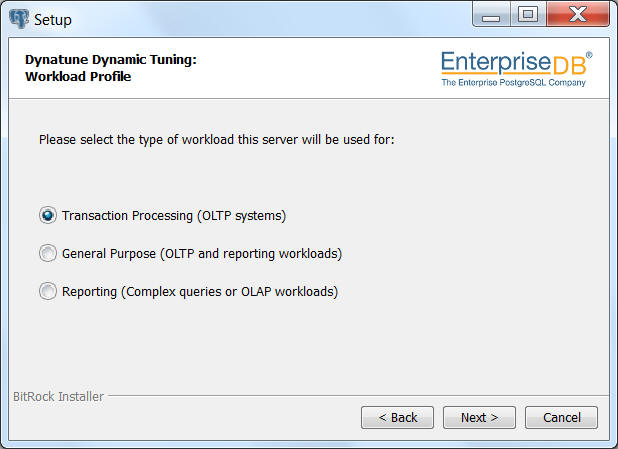Select Reporting radio button
This screenshot has width=618, height=449.
click(48, 291)
